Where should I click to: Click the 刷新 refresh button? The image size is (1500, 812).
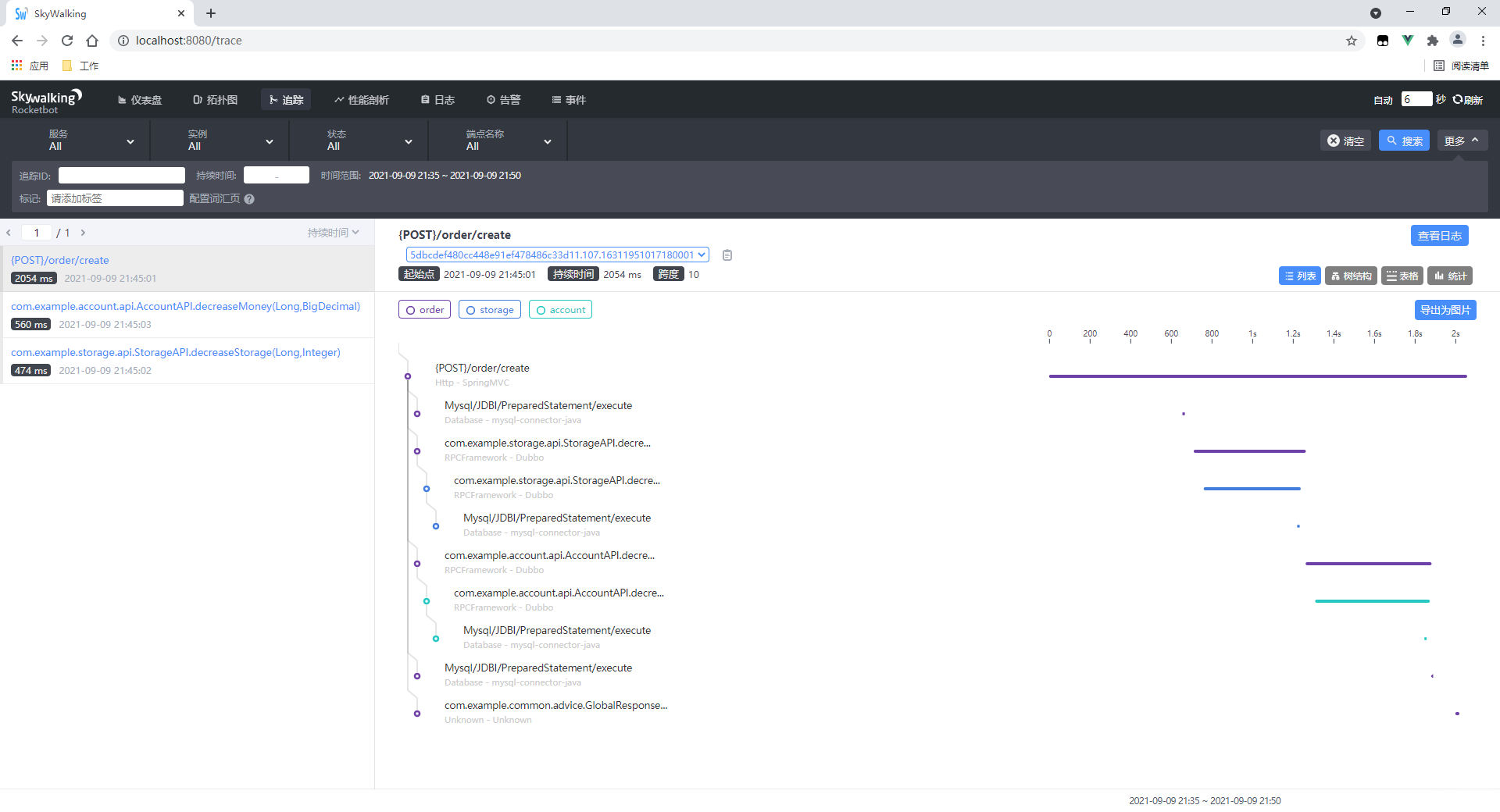1469,100
